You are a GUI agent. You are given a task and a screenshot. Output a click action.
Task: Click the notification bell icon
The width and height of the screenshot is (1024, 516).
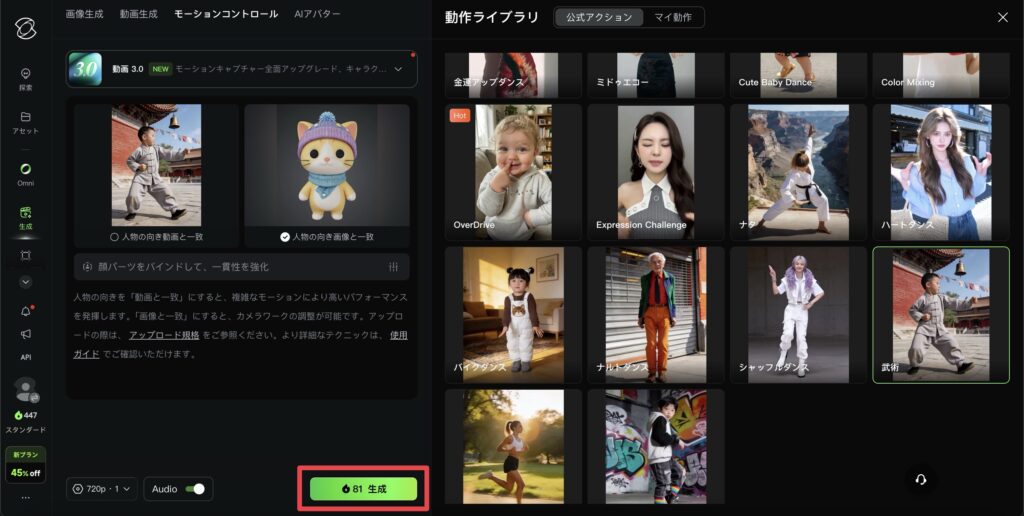tap(25, 311)
